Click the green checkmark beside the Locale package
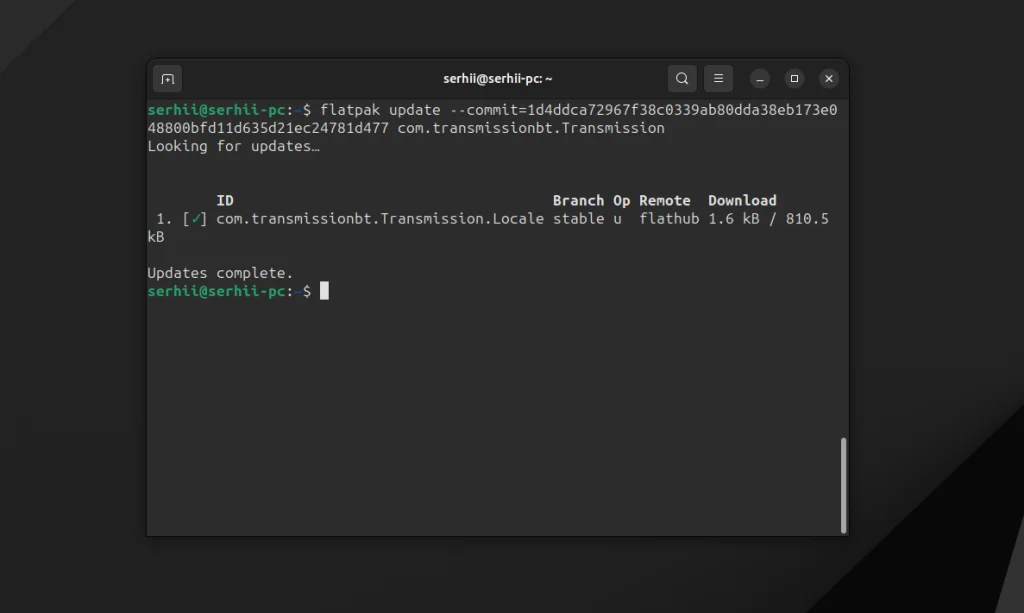1024x613 pixels. [196, 219]
